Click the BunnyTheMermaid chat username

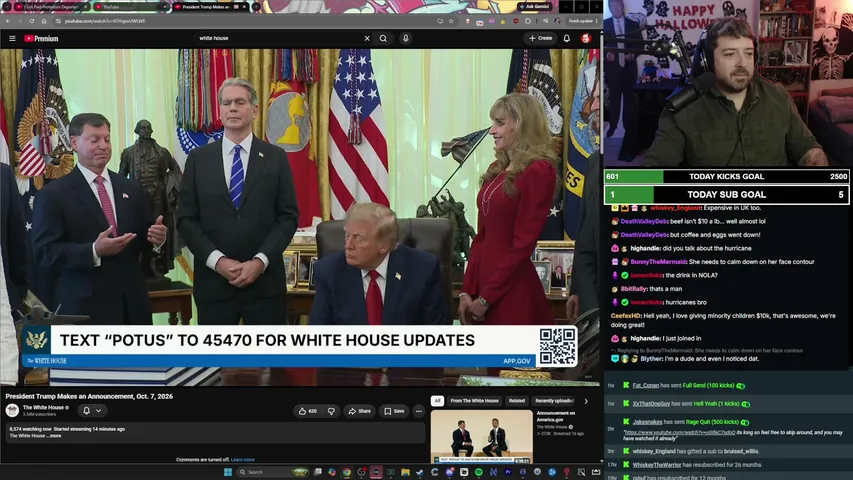[x=658, y=262]
